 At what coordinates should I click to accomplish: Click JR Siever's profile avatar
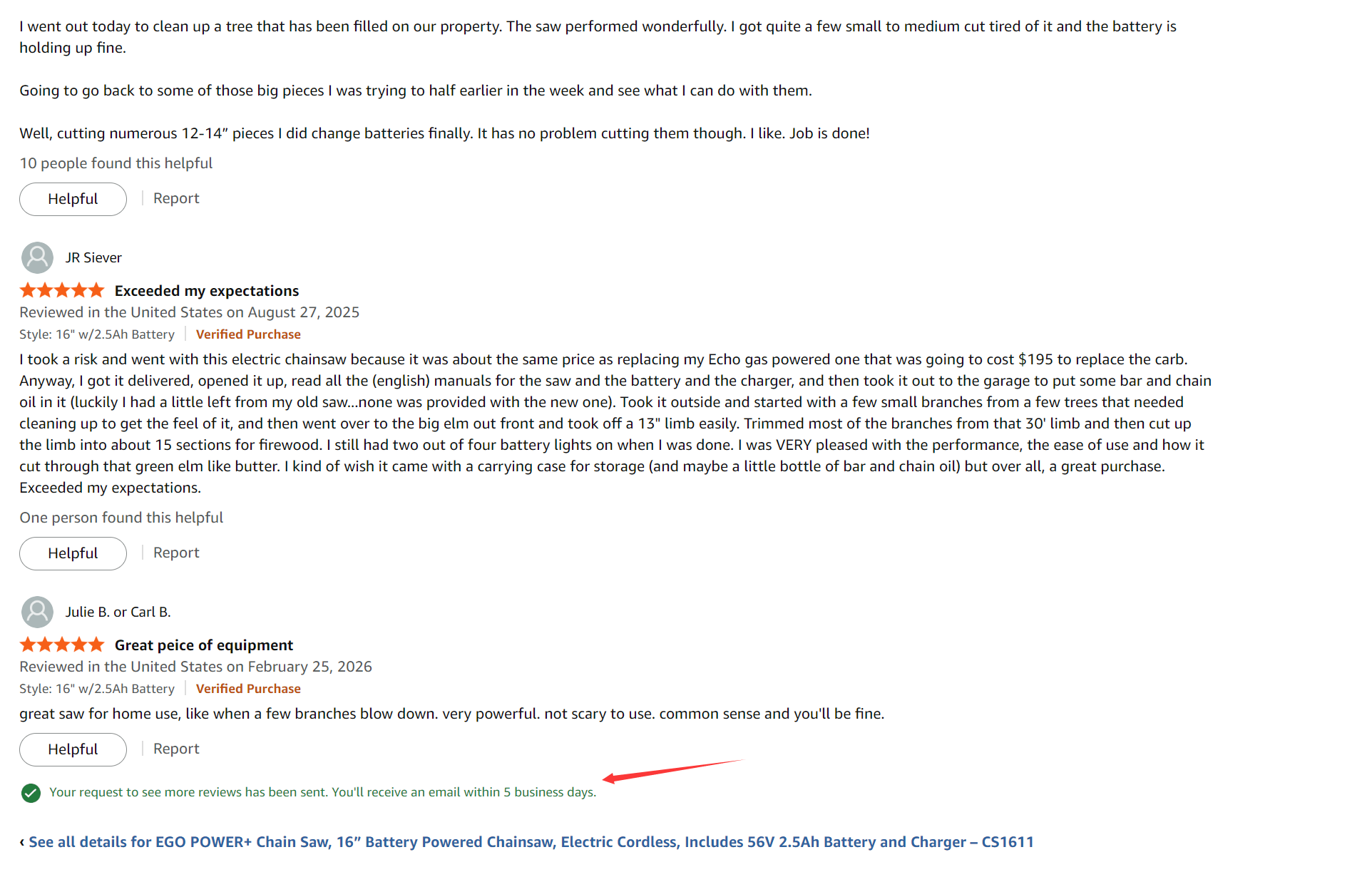[x=37, y=257]
